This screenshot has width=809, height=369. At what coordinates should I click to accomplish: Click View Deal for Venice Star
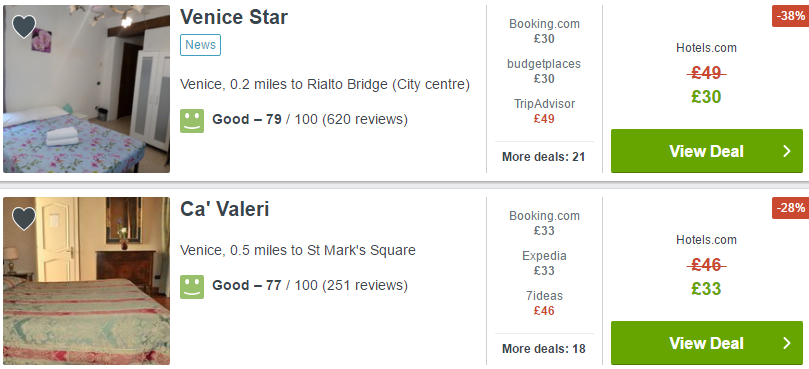coord(707,151)
